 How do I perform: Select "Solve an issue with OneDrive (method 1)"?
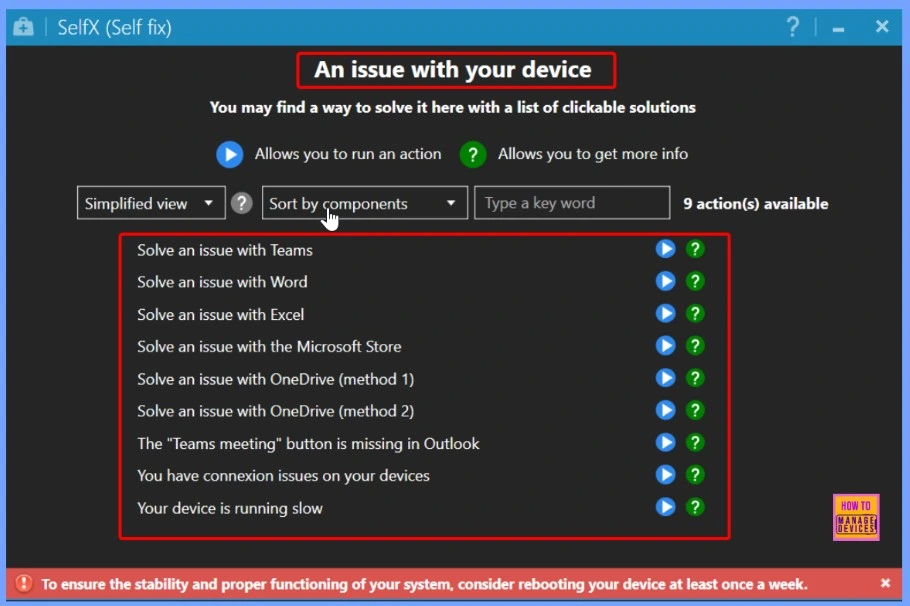[276, 379]
